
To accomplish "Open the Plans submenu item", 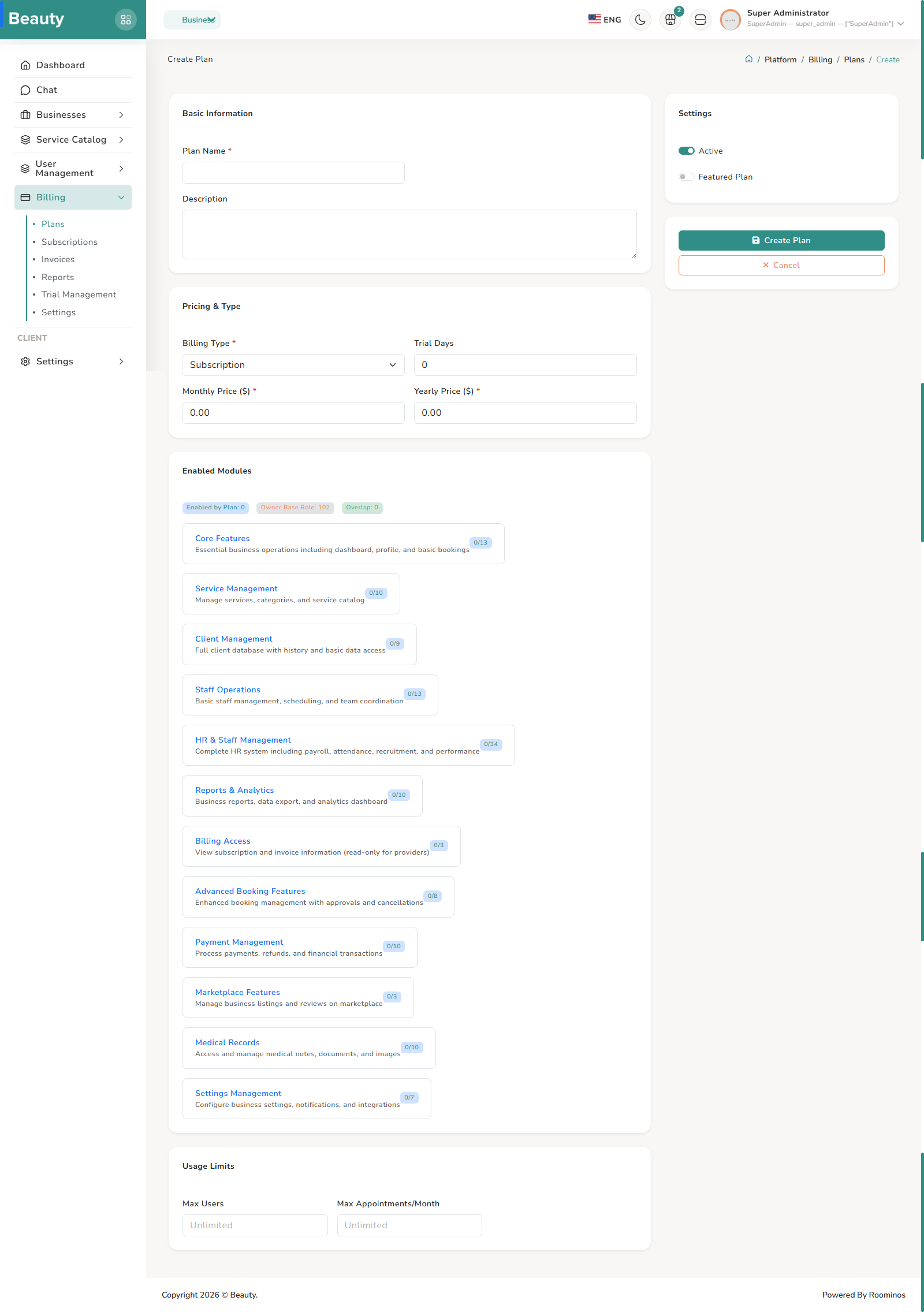I will coord(53,224).
